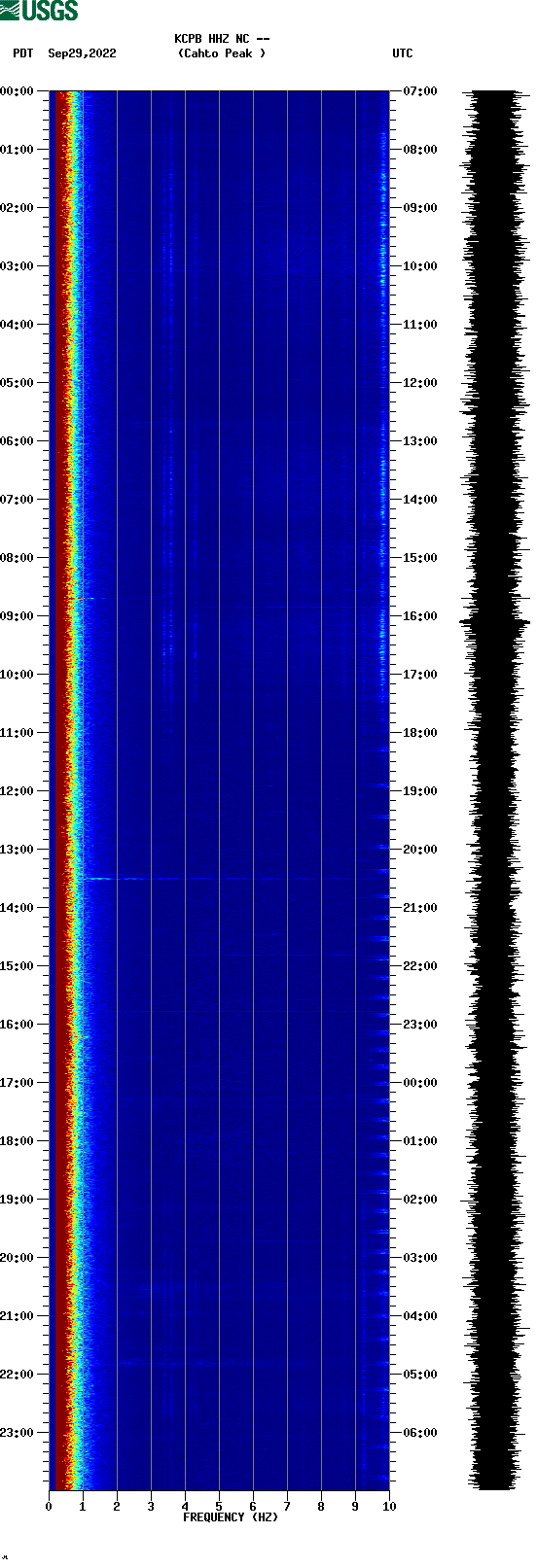Screen dimensions: 537x1568
Task: Click the 15:00 PDT time label
Action: coord(18,966)
